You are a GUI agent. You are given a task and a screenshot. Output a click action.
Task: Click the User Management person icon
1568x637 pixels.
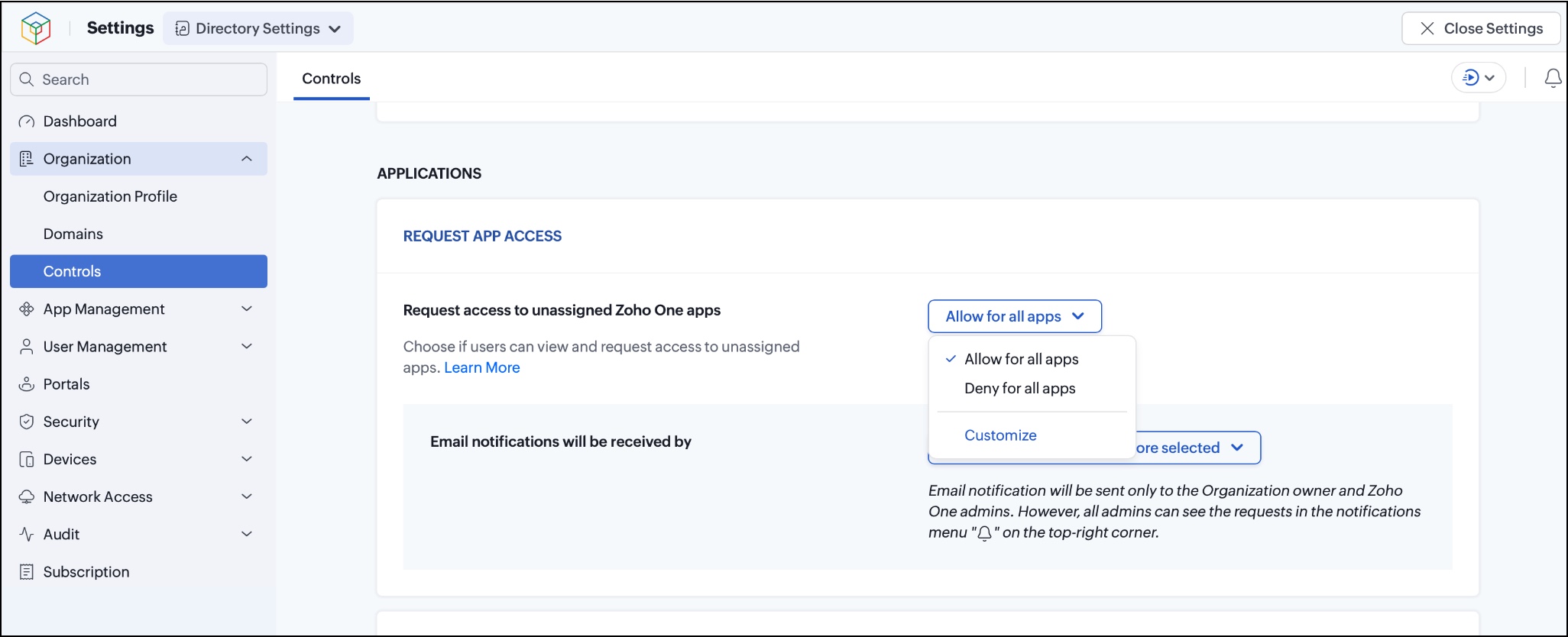coord(27,347)
